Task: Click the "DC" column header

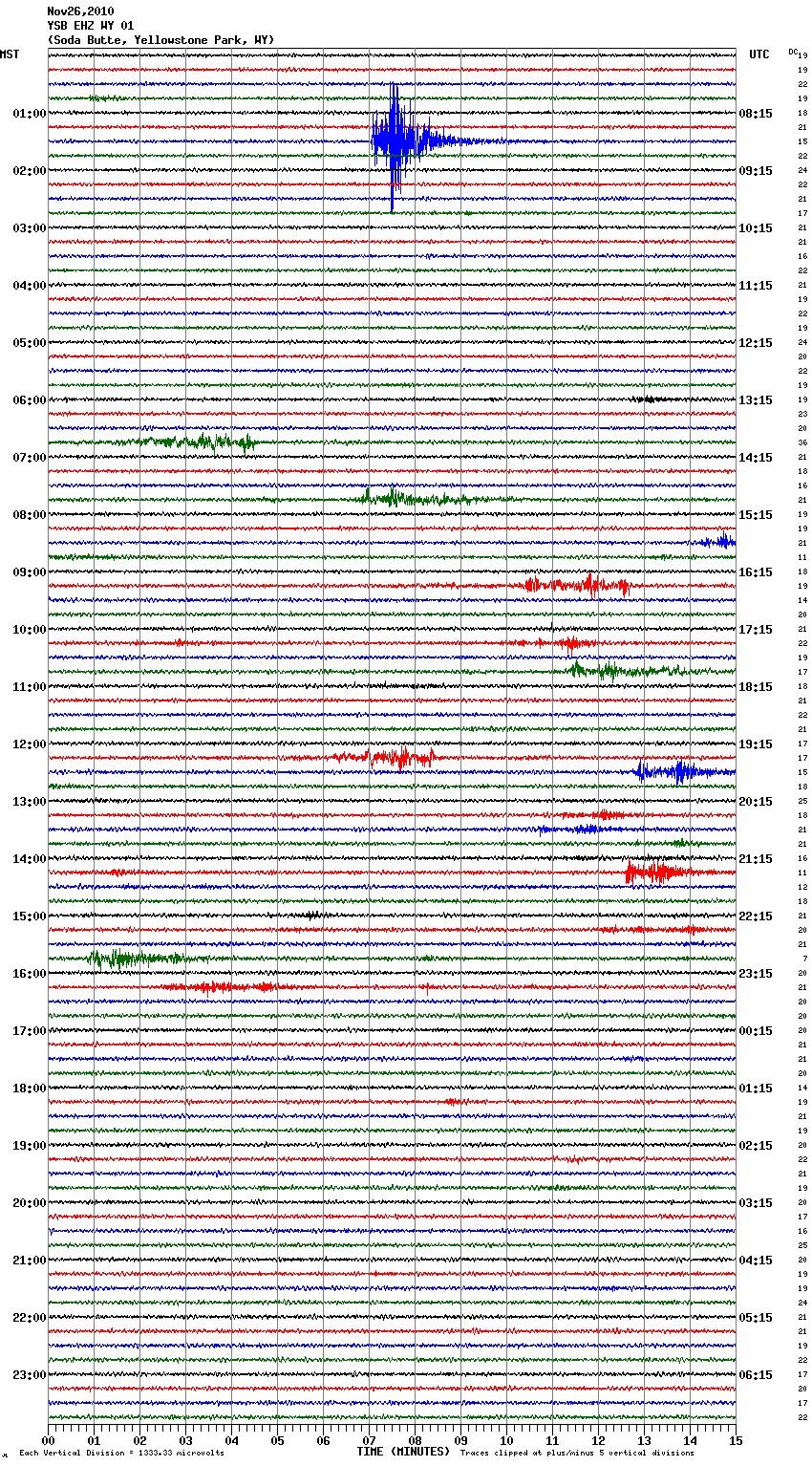Action: pyautogui.click(x=793, y=52)
